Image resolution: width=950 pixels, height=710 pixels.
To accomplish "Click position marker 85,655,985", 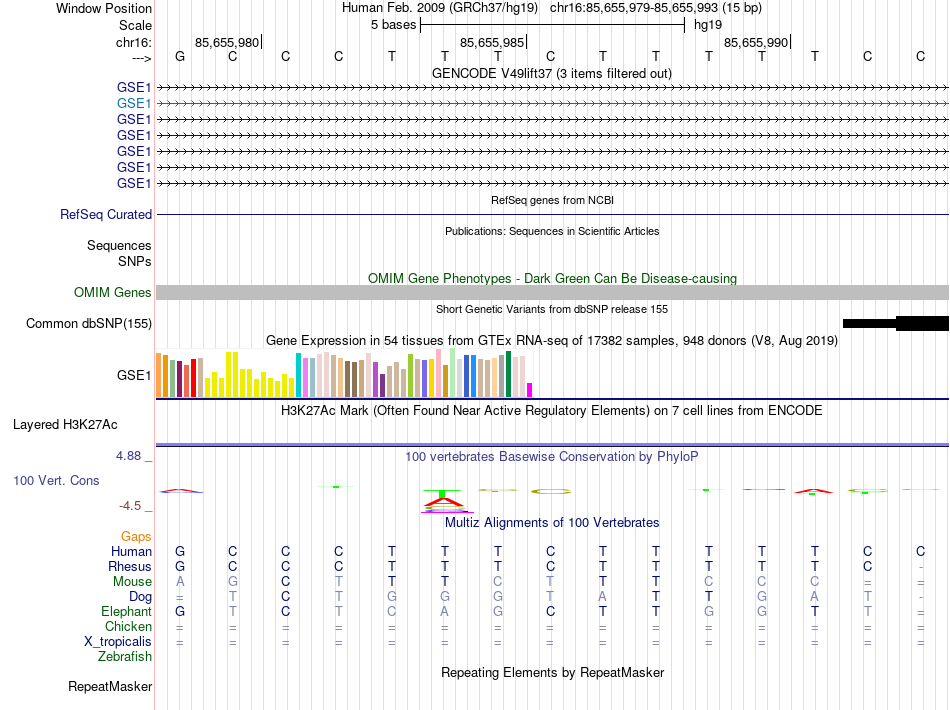I will pyautogui.click(x=491, y=42).
